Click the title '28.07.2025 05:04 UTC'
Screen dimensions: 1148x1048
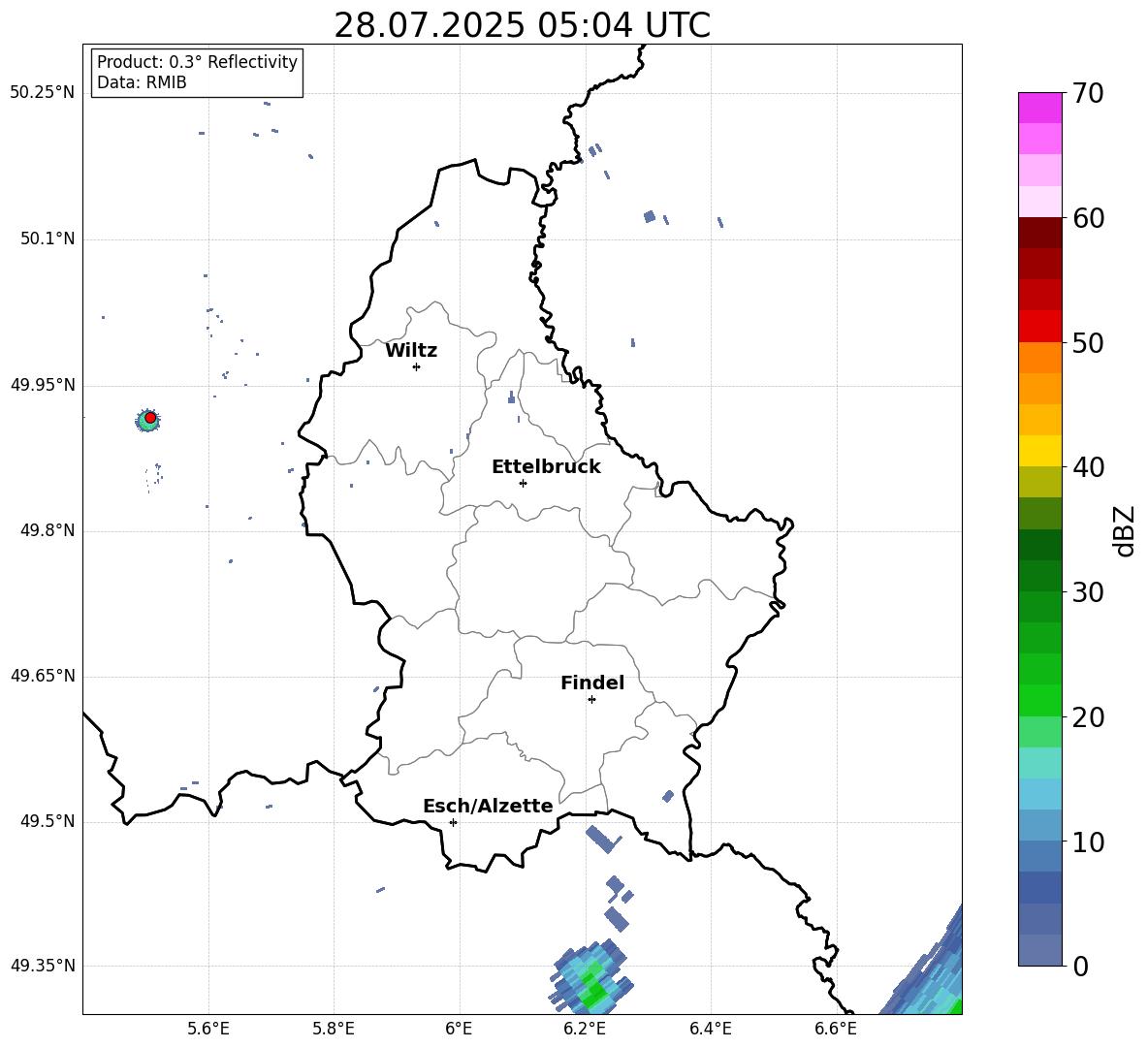tap(522, 25)
